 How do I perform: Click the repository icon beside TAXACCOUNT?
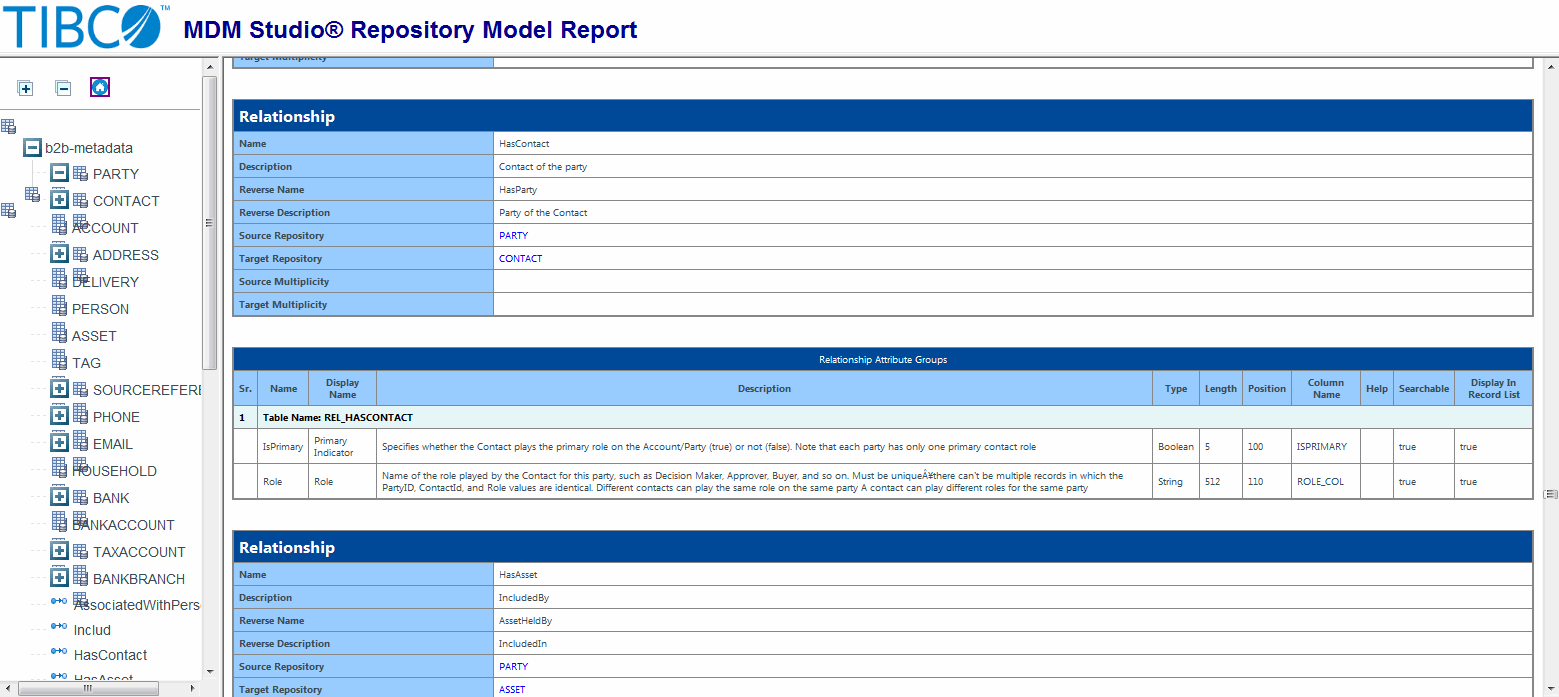81,551
